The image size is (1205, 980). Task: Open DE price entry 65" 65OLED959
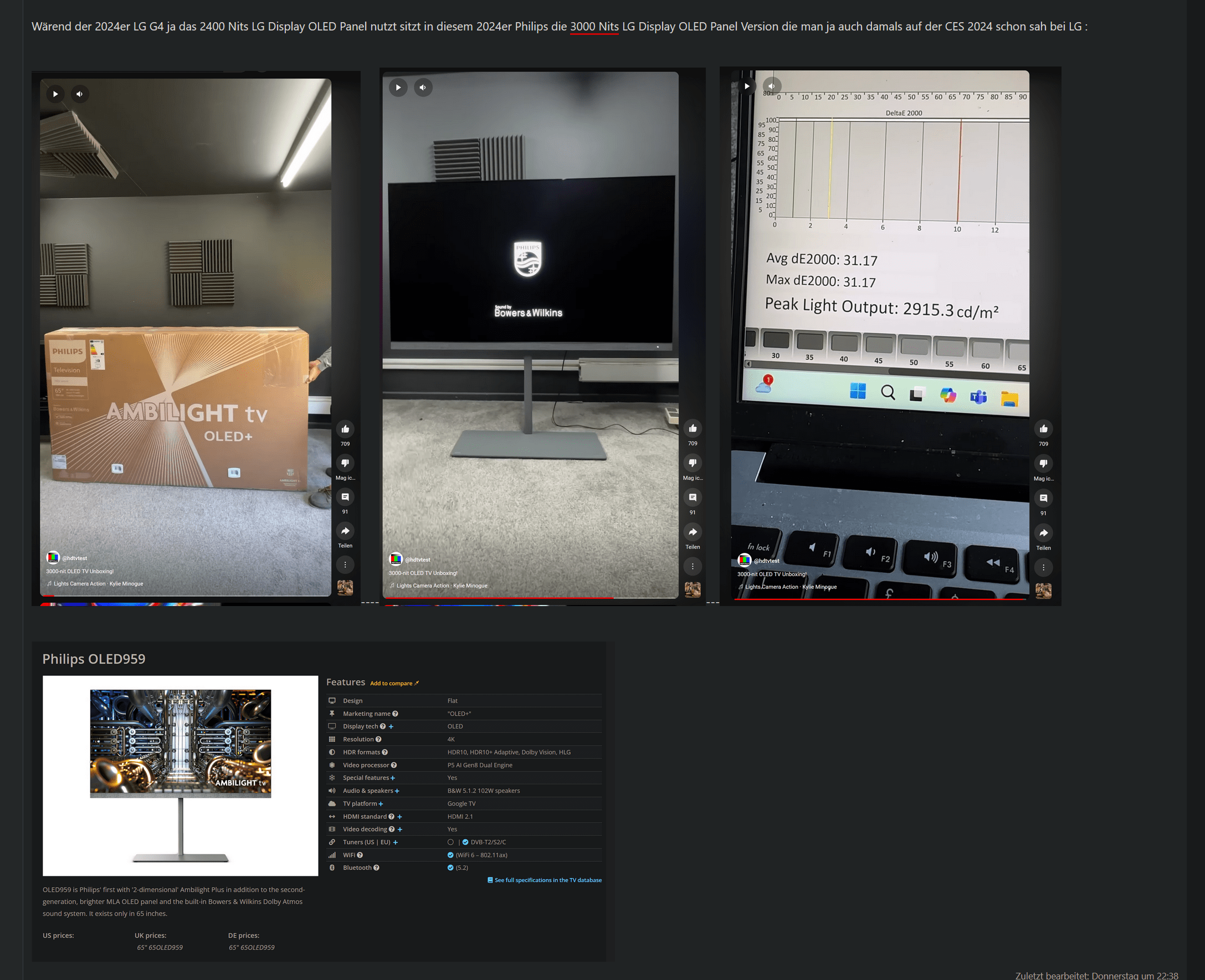(x=252, y=948)
